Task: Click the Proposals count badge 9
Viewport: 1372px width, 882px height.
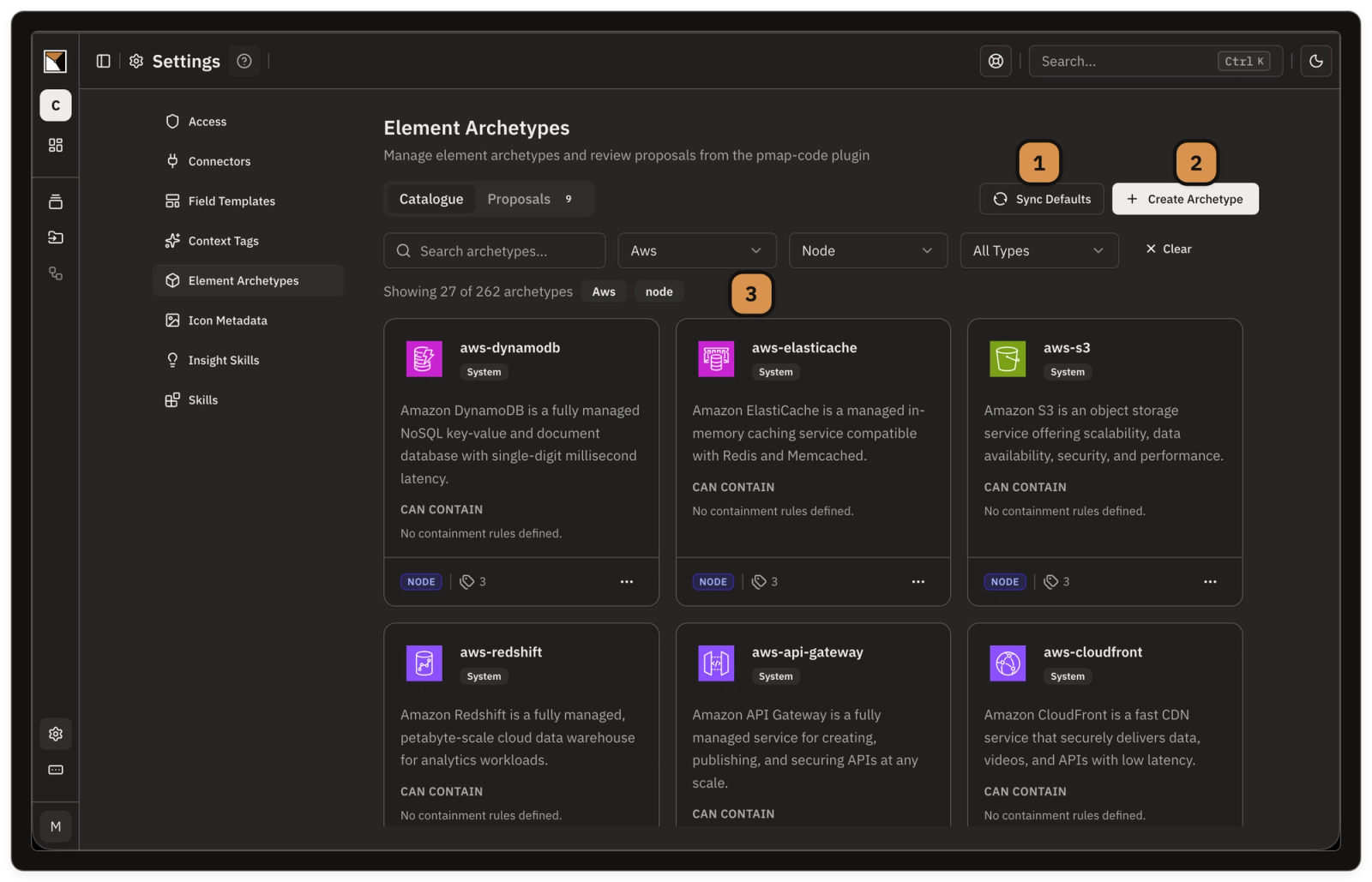Action: 569,199
